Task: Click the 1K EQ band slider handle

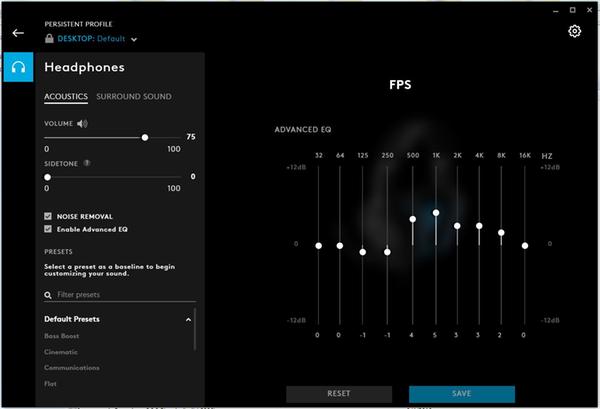Action: (x=436, y=213)
